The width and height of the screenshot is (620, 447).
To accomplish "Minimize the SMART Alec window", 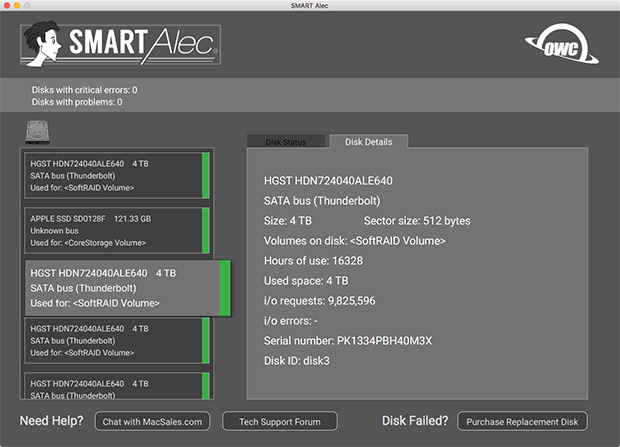I will click(x=17, y=5).
